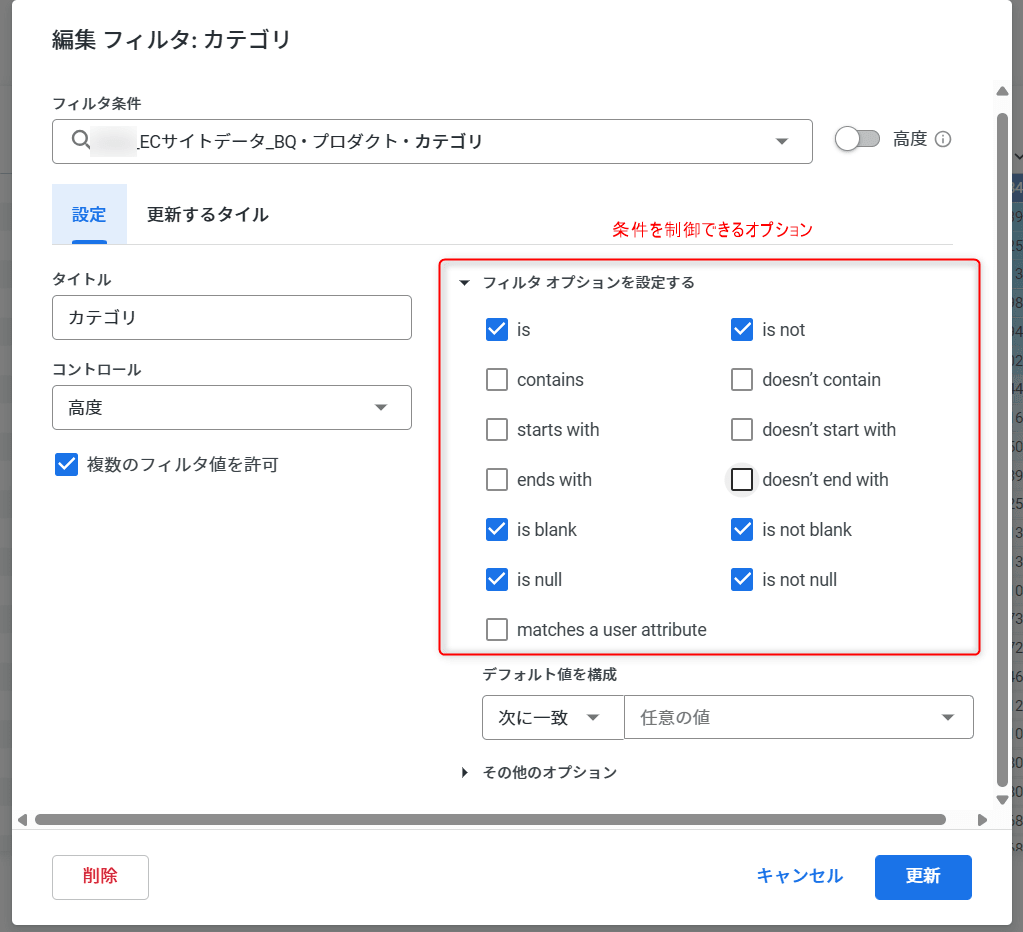Image resolution: width=1023 pixels, height=932 pixels.
Task: Check the "doesn't start with" option
Action: (x=742, y=429)
